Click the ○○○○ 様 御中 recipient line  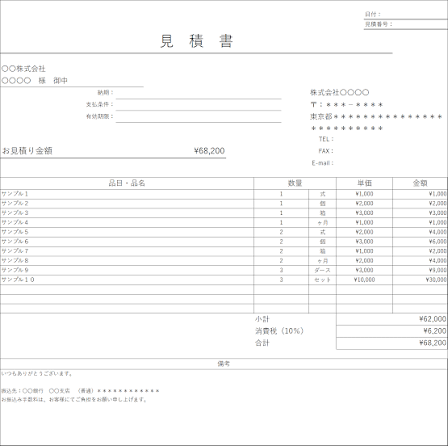coord(35,81)
